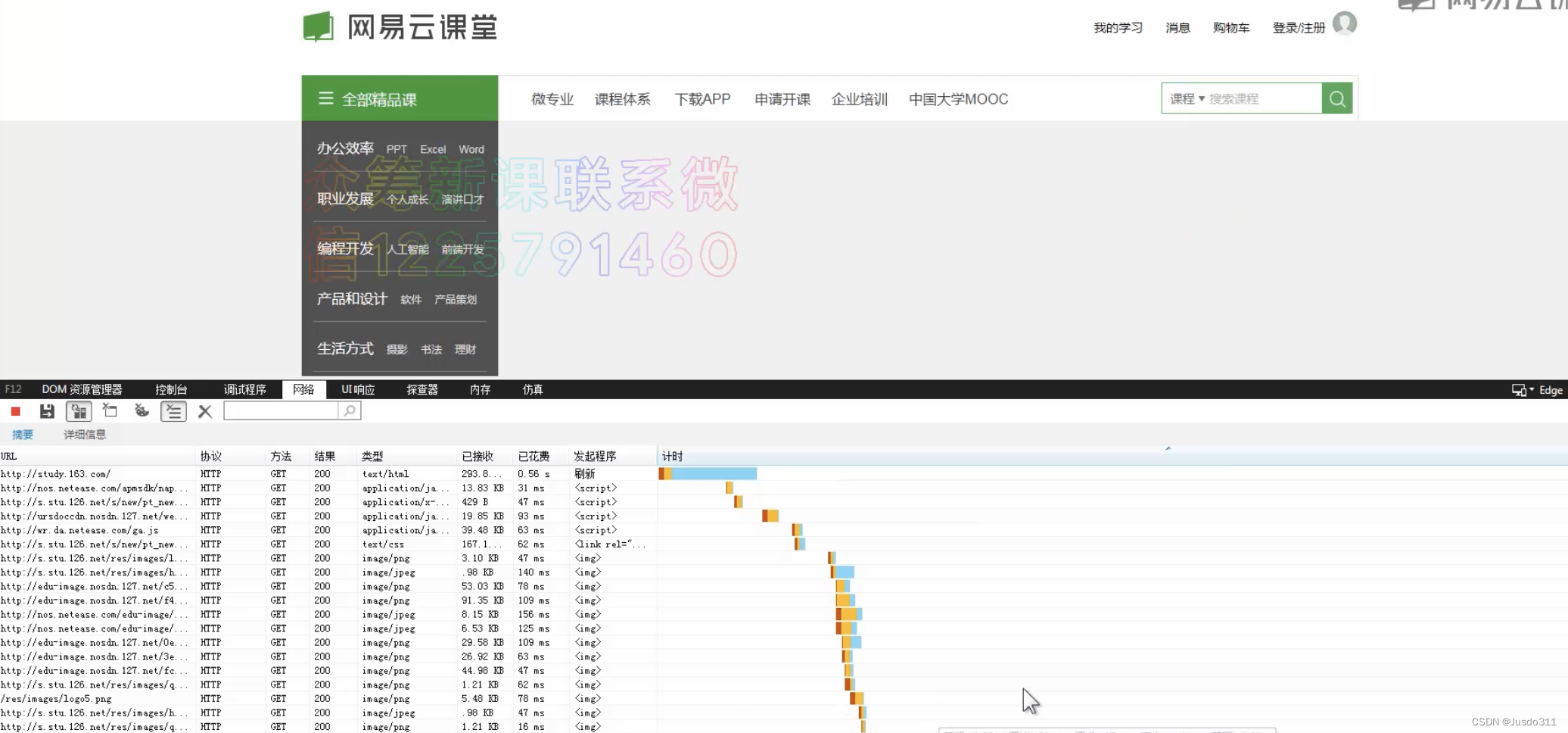Open the 控制台 tab

[171, 389]
